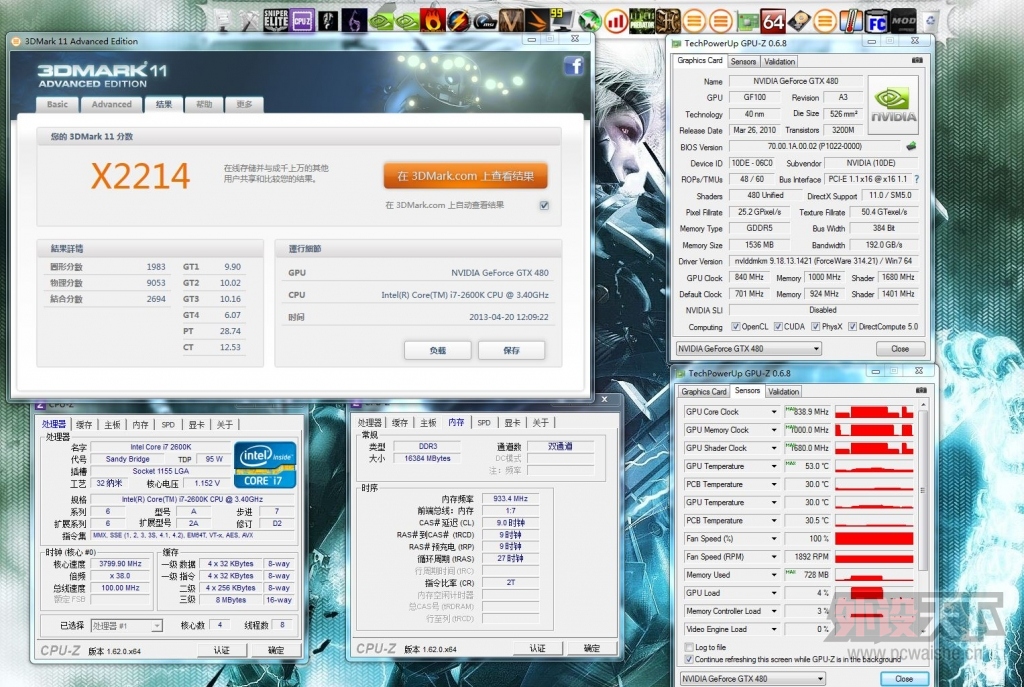The image size is (1024, 687).
Task: Open the GPU Shader Clock sensor dropdown
Action: [x=774, y=448]
